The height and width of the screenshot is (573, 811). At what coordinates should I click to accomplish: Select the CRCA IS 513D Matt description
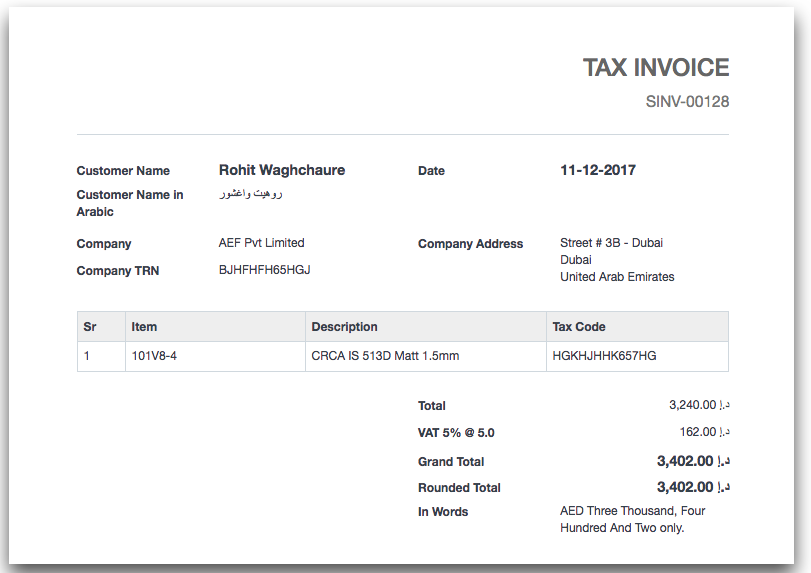click(x=385, y=356)
